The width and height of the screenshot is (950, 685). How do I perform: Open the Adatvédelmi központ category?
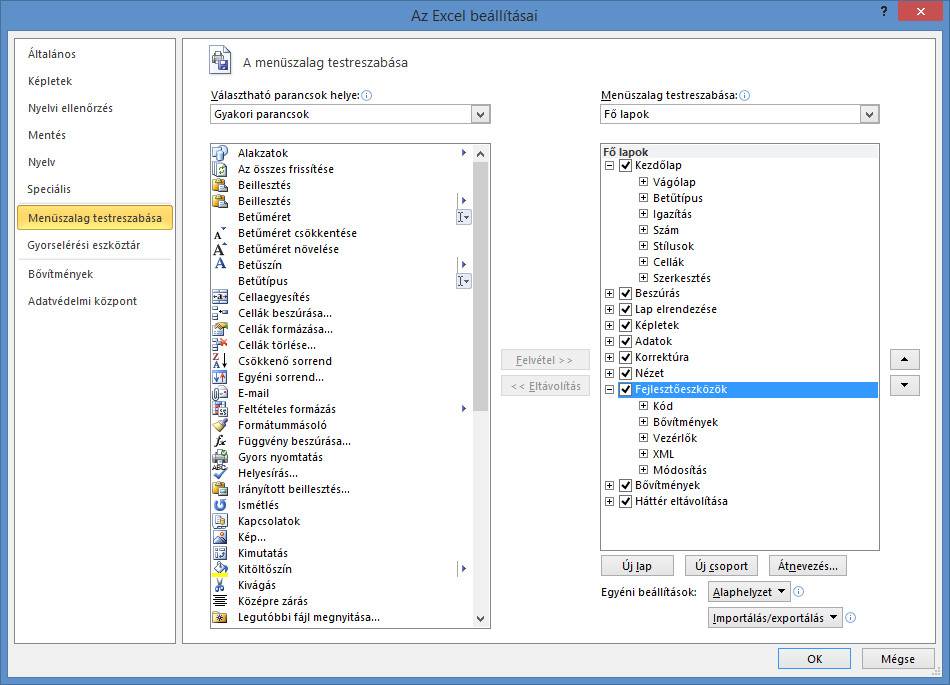coord(82,301)
